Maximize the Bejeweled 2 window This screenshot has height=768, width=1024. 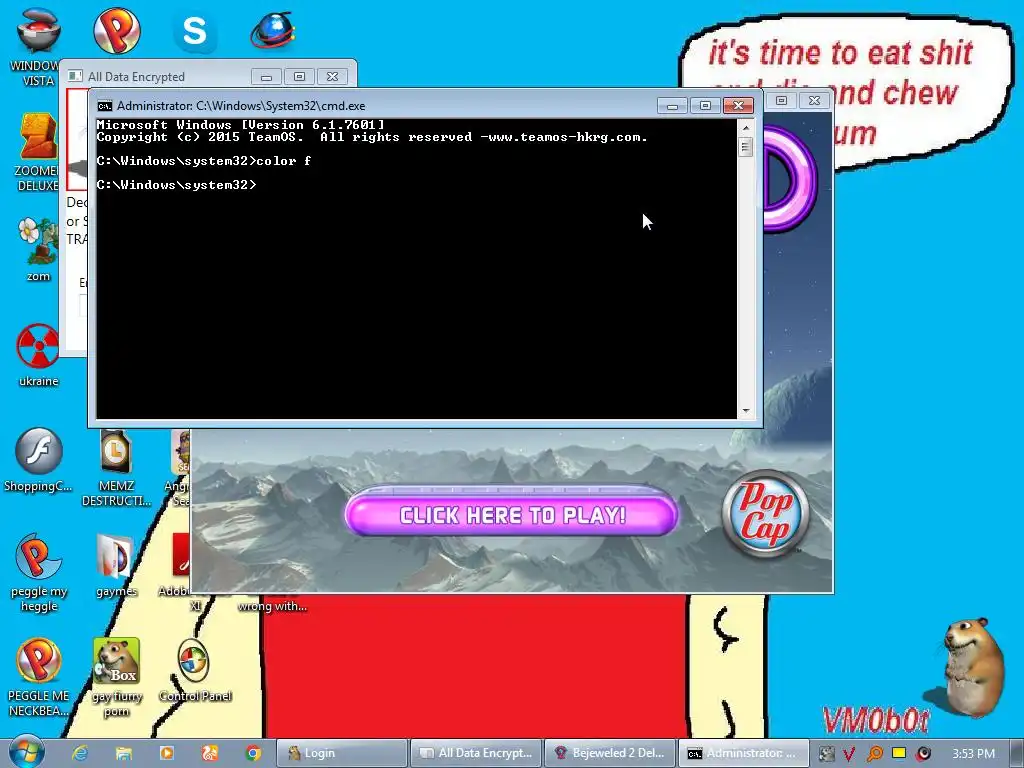(x=782, y=100)
